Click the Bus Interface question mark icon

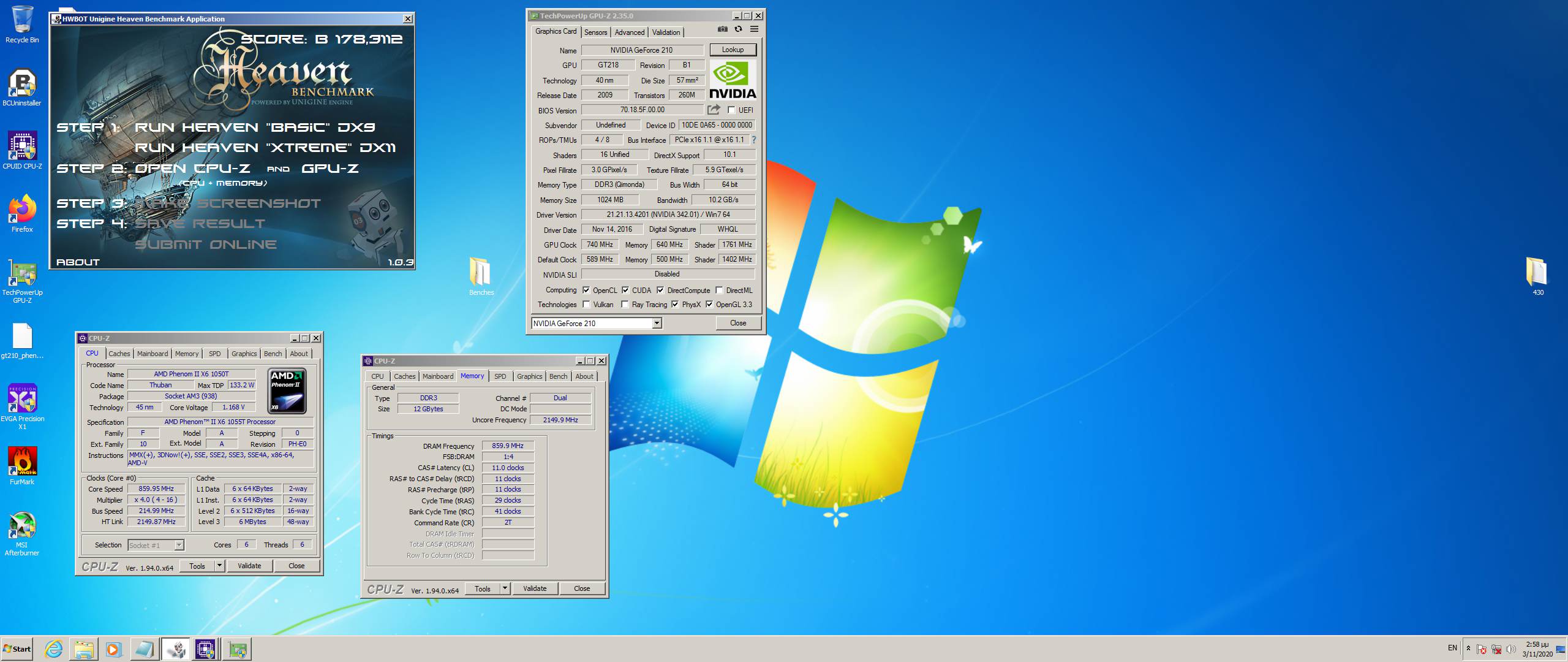pos(754,140)
